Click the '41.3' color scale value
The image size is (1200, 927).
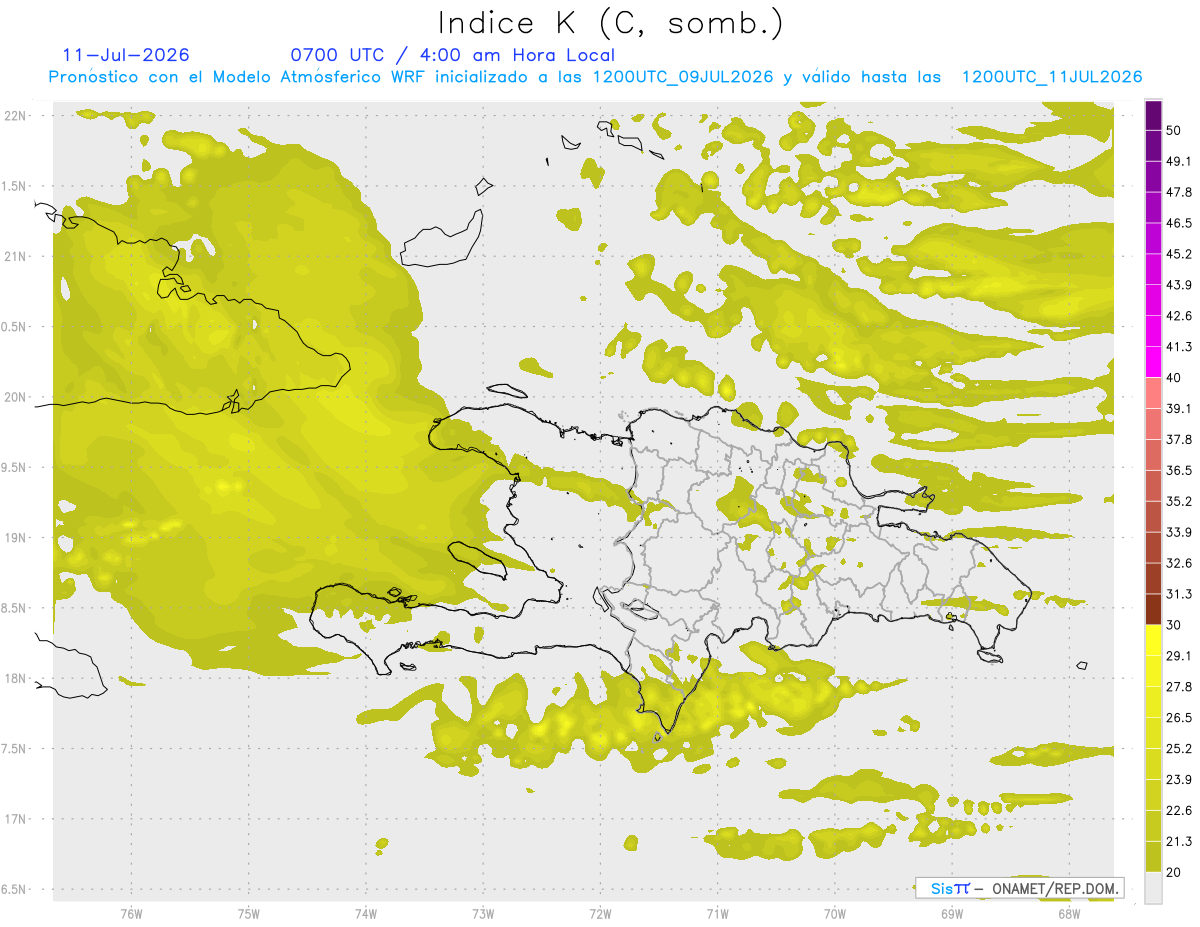[x=1179, y=347]
